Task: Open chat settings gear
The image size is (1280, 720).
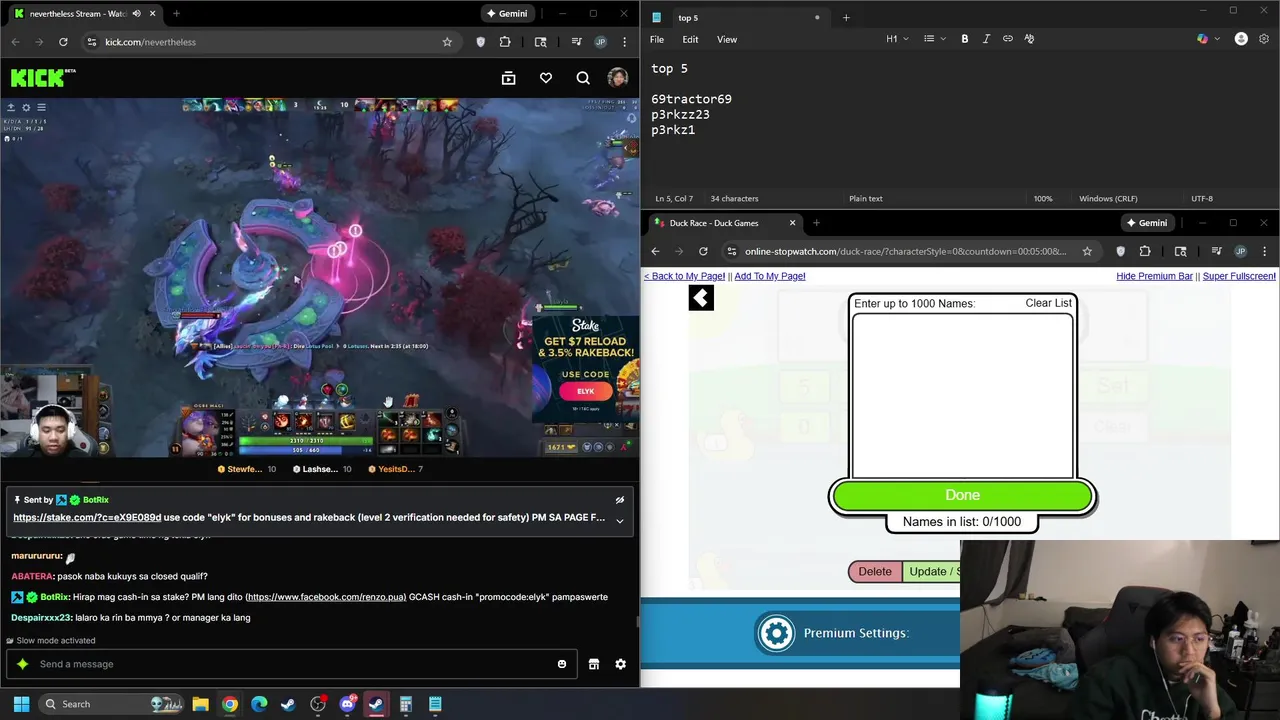Action: click(620, 664)
